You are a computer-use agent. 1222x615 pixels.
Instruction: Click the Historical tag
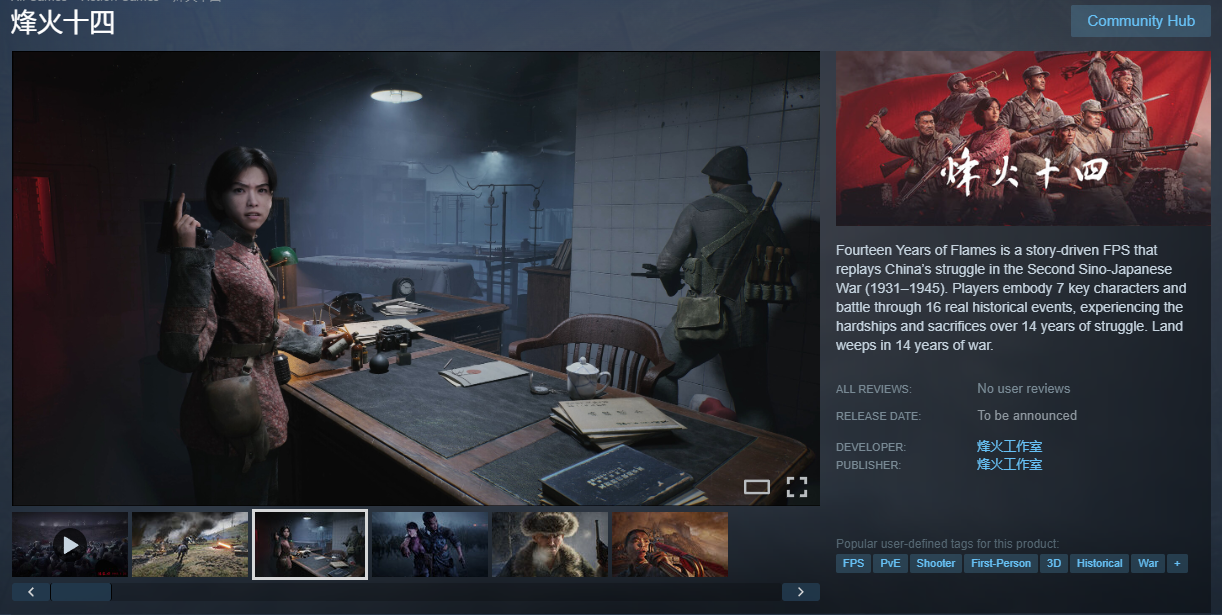tap(1099, 564)
